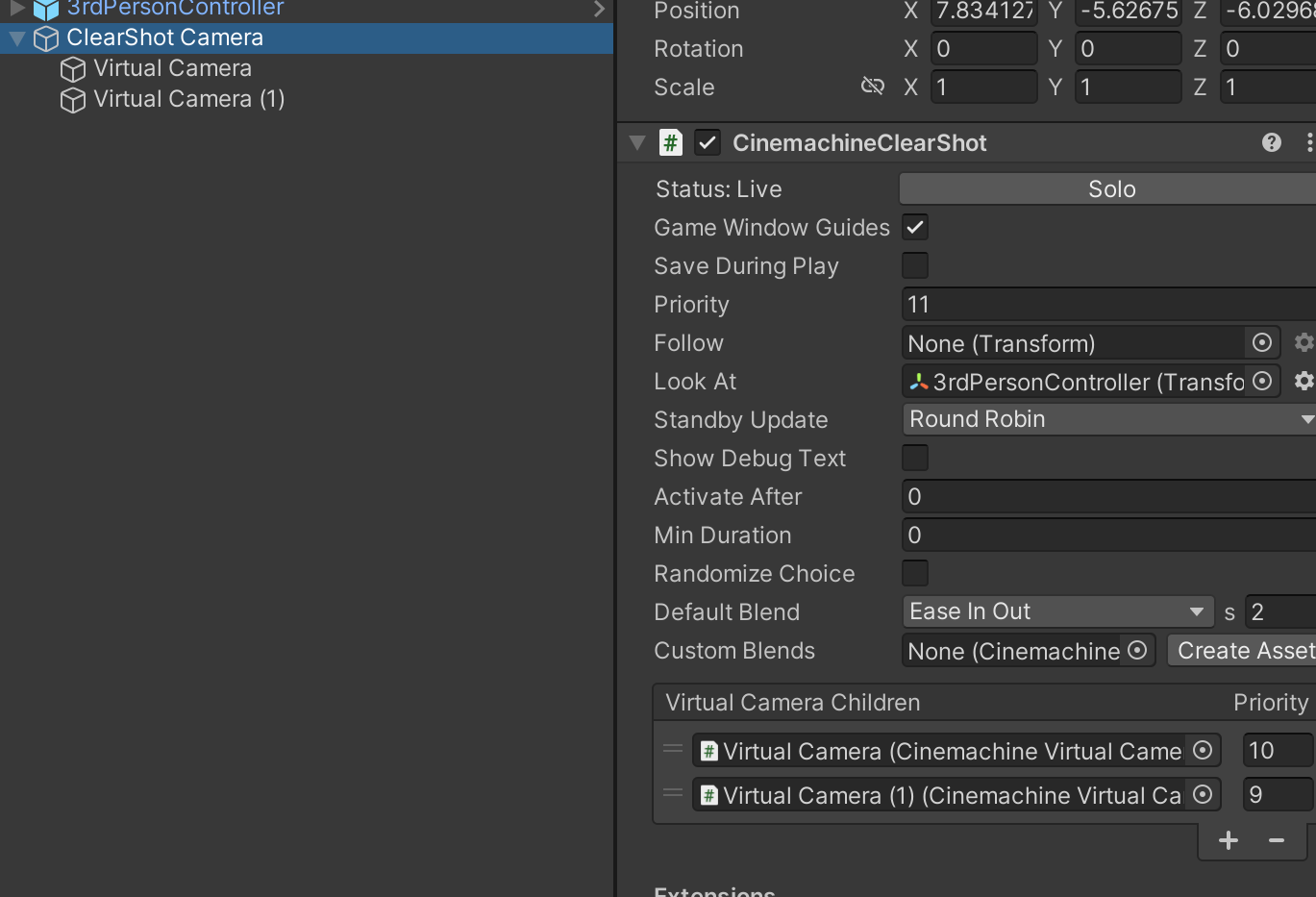This screenshot has width=1316, height=897.
Task: Open 3rdPersonController prefab via chevron
Action: pos(600,9)
